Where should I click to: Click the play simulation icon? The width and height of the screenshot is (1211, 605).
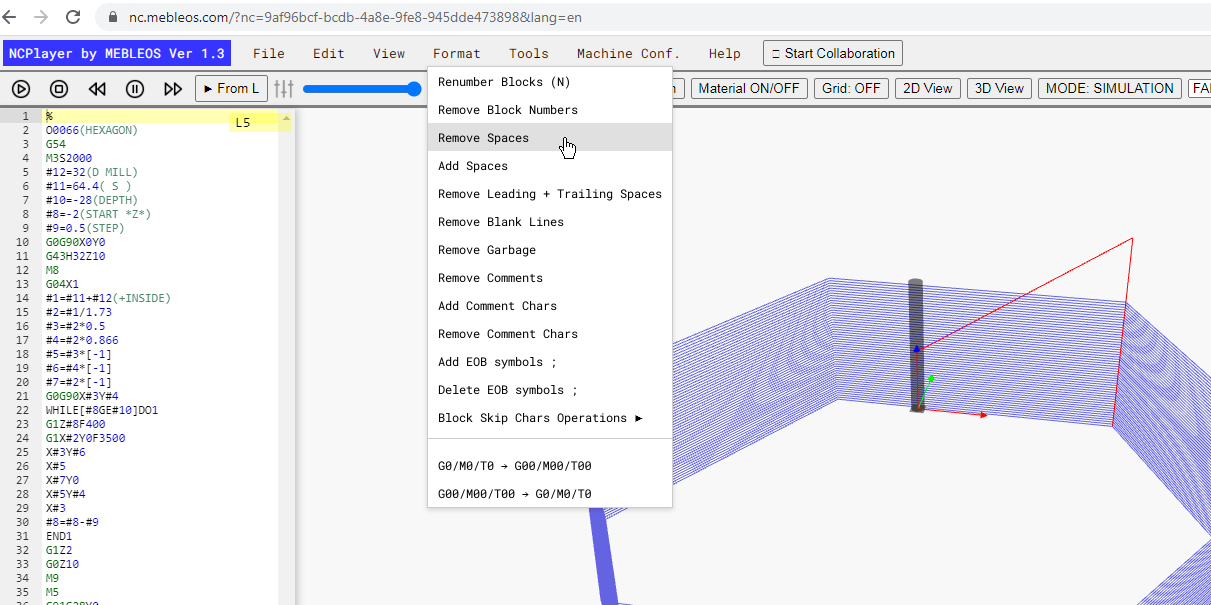pos(21,89)
